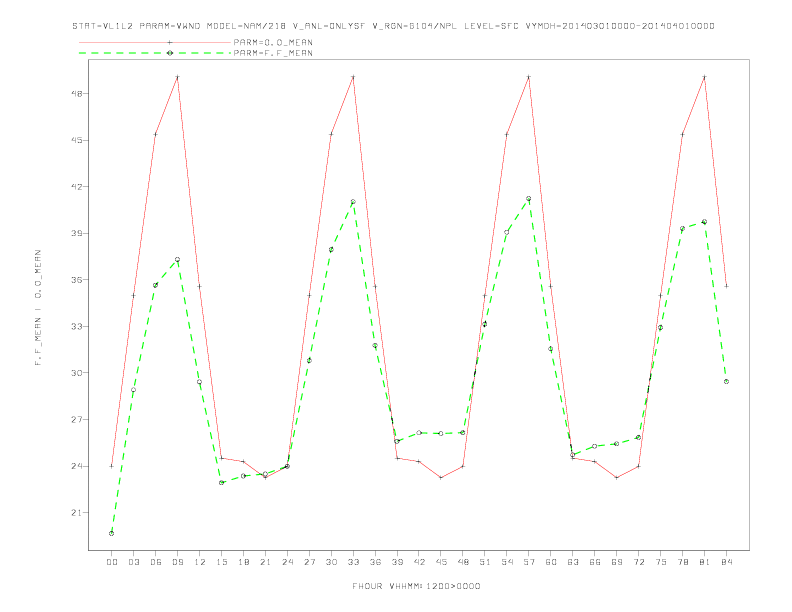Click x-axis tick label 36
This screenshot has width=792, height=612.
375,562
